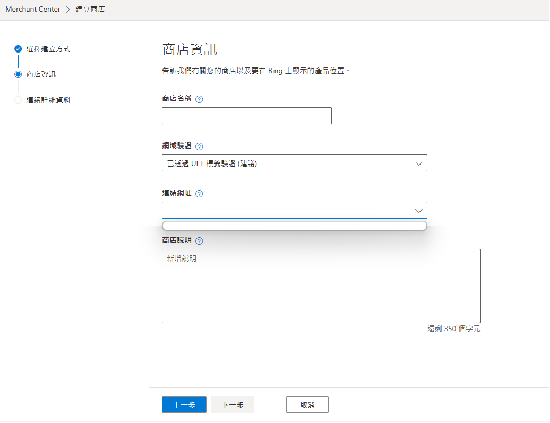Viewport: 550px width, 423px height.
Task: Click the empty third step circle
Action: click(x=18, y=100)
